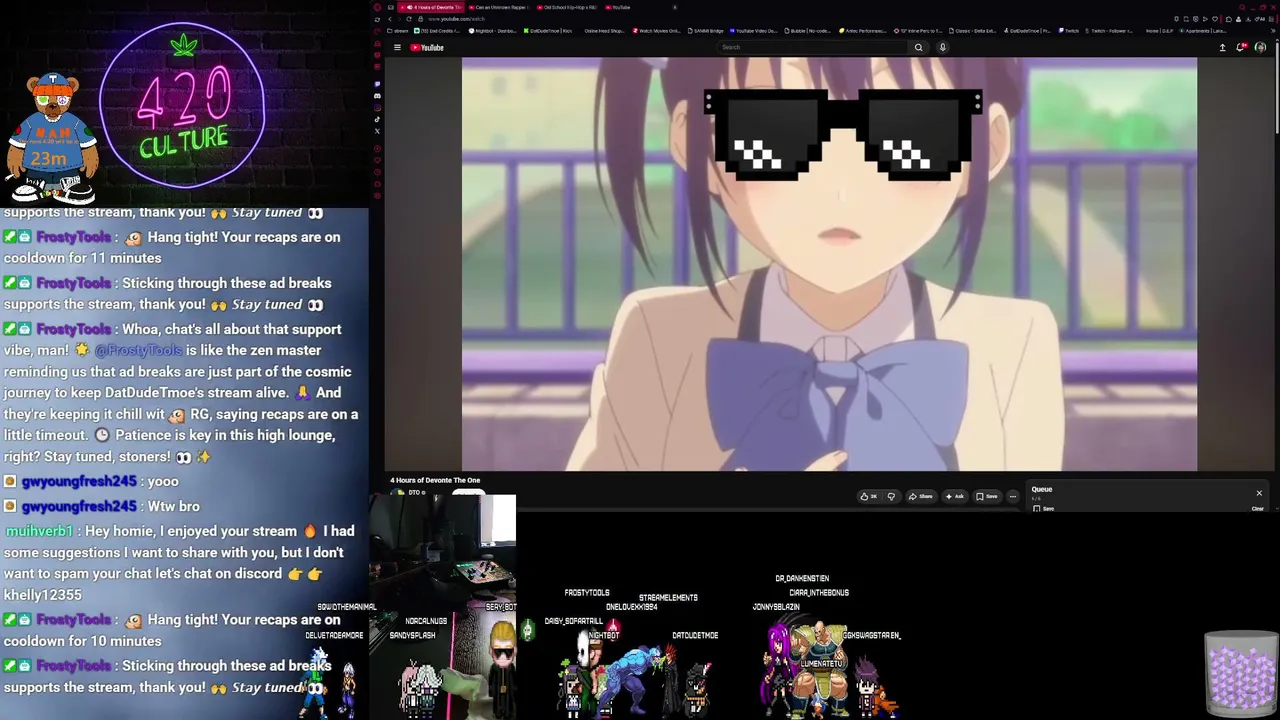Open the YouTube account avatar menu

[1260, 47]
